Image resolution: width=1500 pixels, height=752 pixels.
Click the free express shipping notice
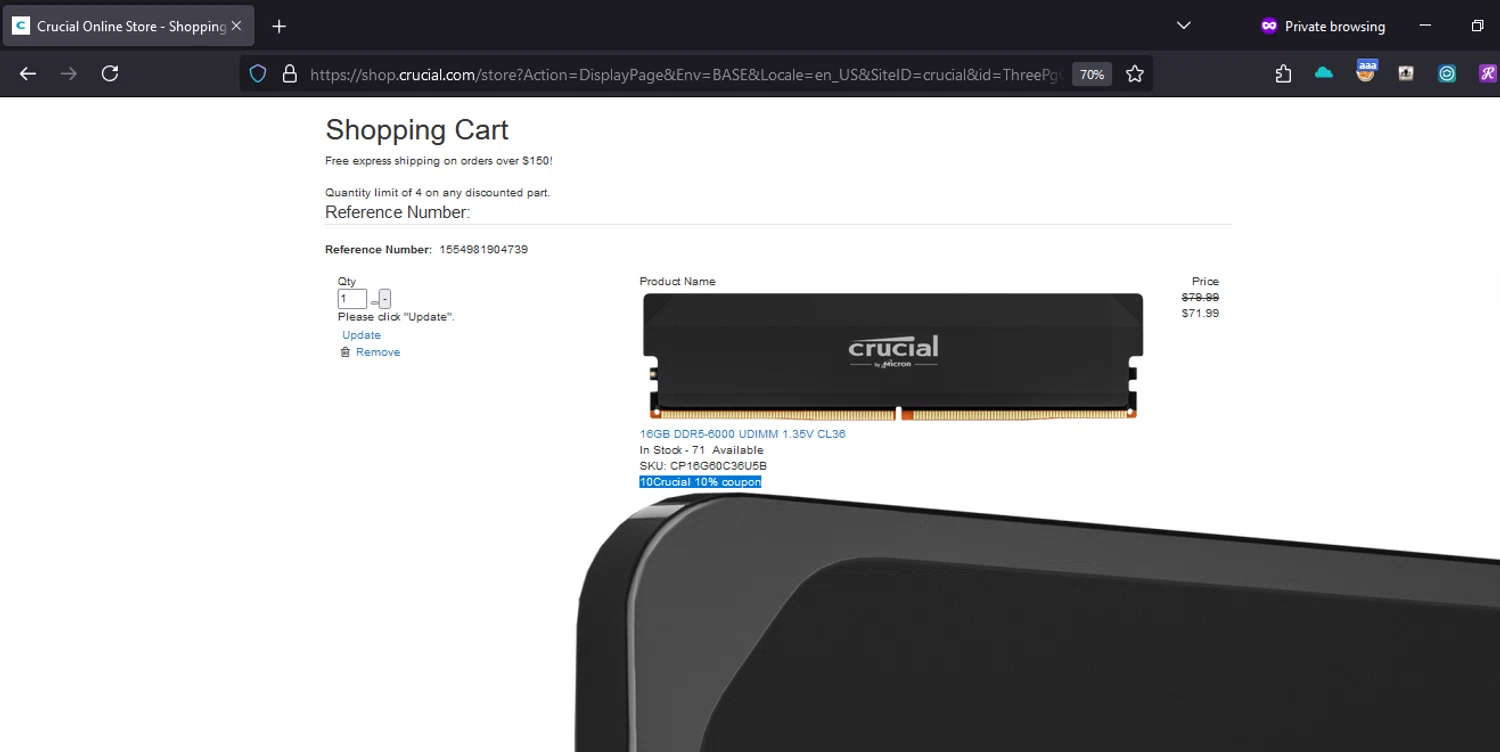tap(439, 161)
